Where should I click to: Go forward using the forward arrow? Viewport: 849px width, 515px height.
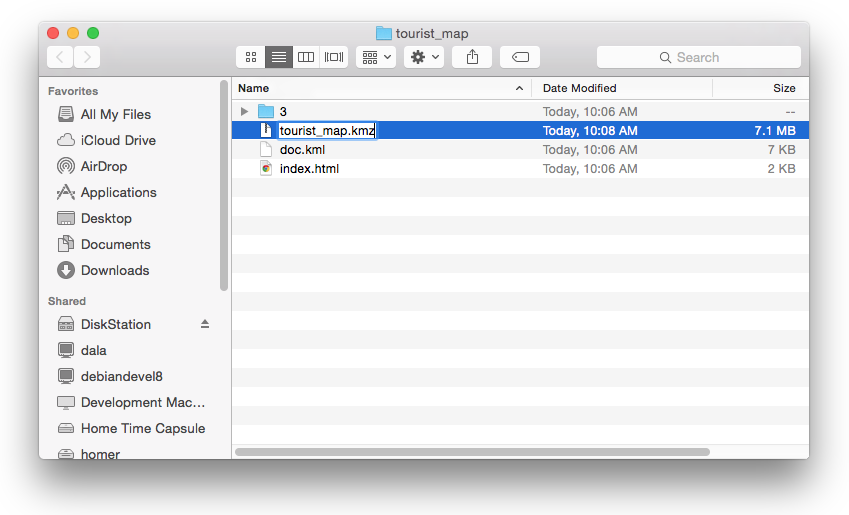[87, 57]
